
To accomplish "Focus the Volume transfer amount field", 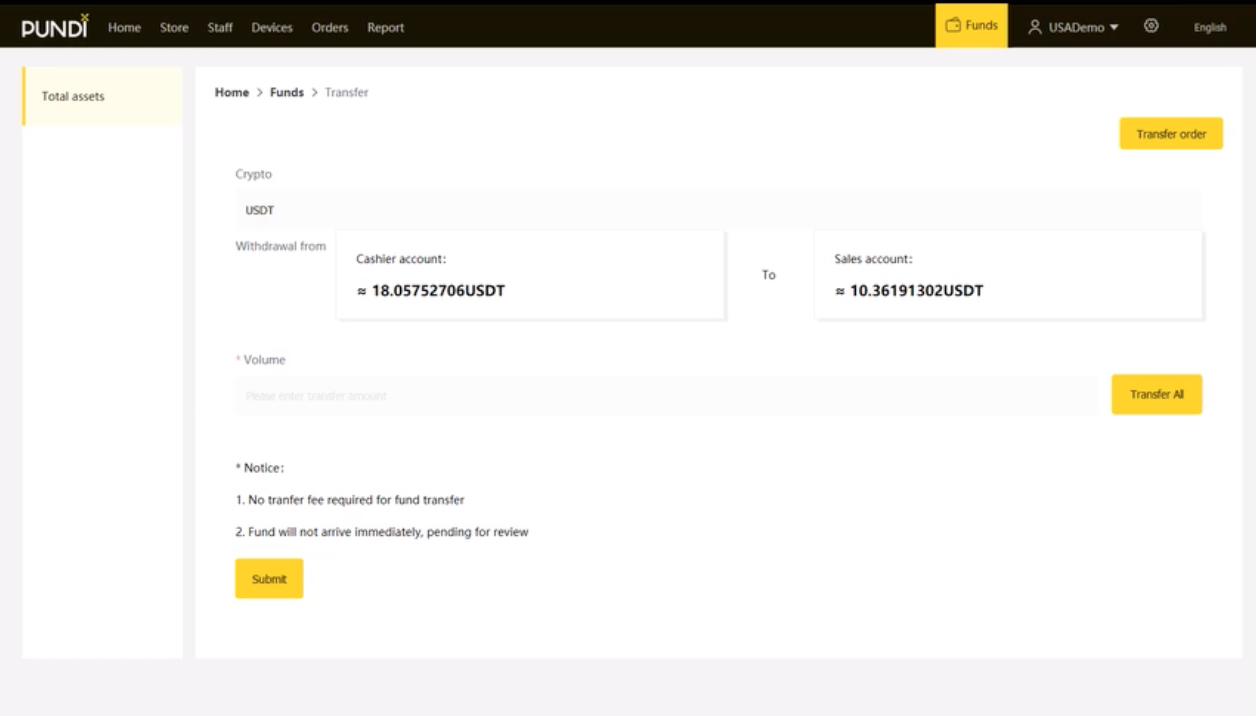I will tap(665, 396).
